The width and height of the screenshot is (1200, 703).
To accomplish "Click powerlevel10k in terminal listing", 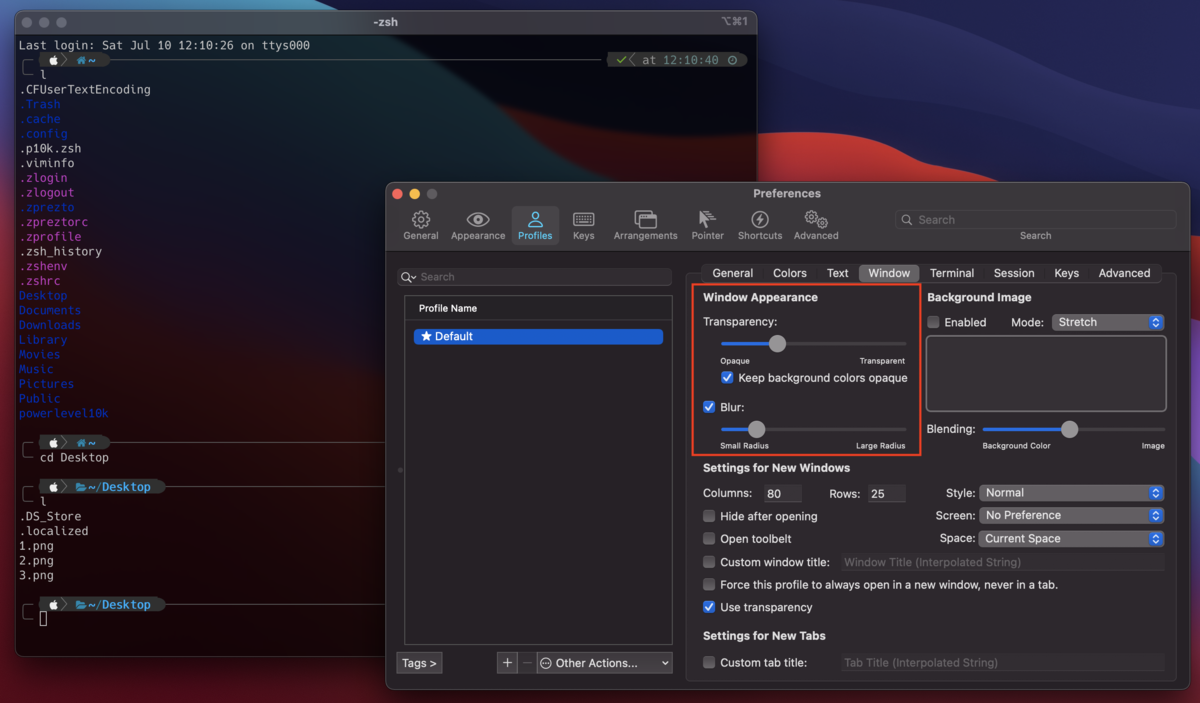I will coord(63,413).
